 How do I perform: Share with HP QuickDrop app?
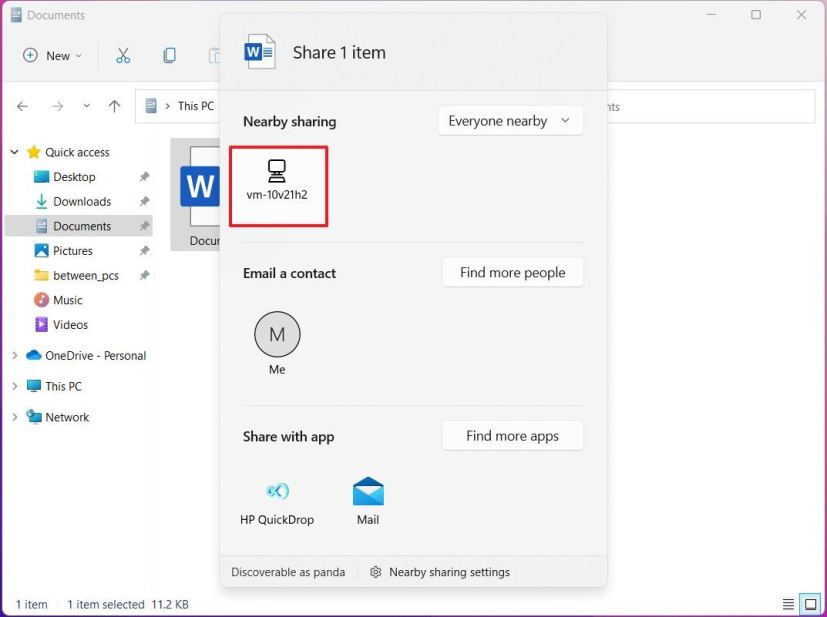pos(277,502)
